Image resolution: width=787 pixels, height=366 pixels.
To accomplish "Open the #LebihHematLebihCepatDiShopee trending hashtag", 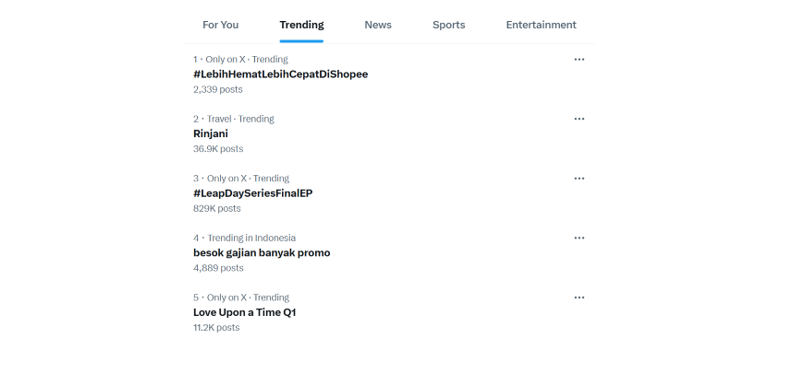I will pyautogui.click(x=281, y=74).
